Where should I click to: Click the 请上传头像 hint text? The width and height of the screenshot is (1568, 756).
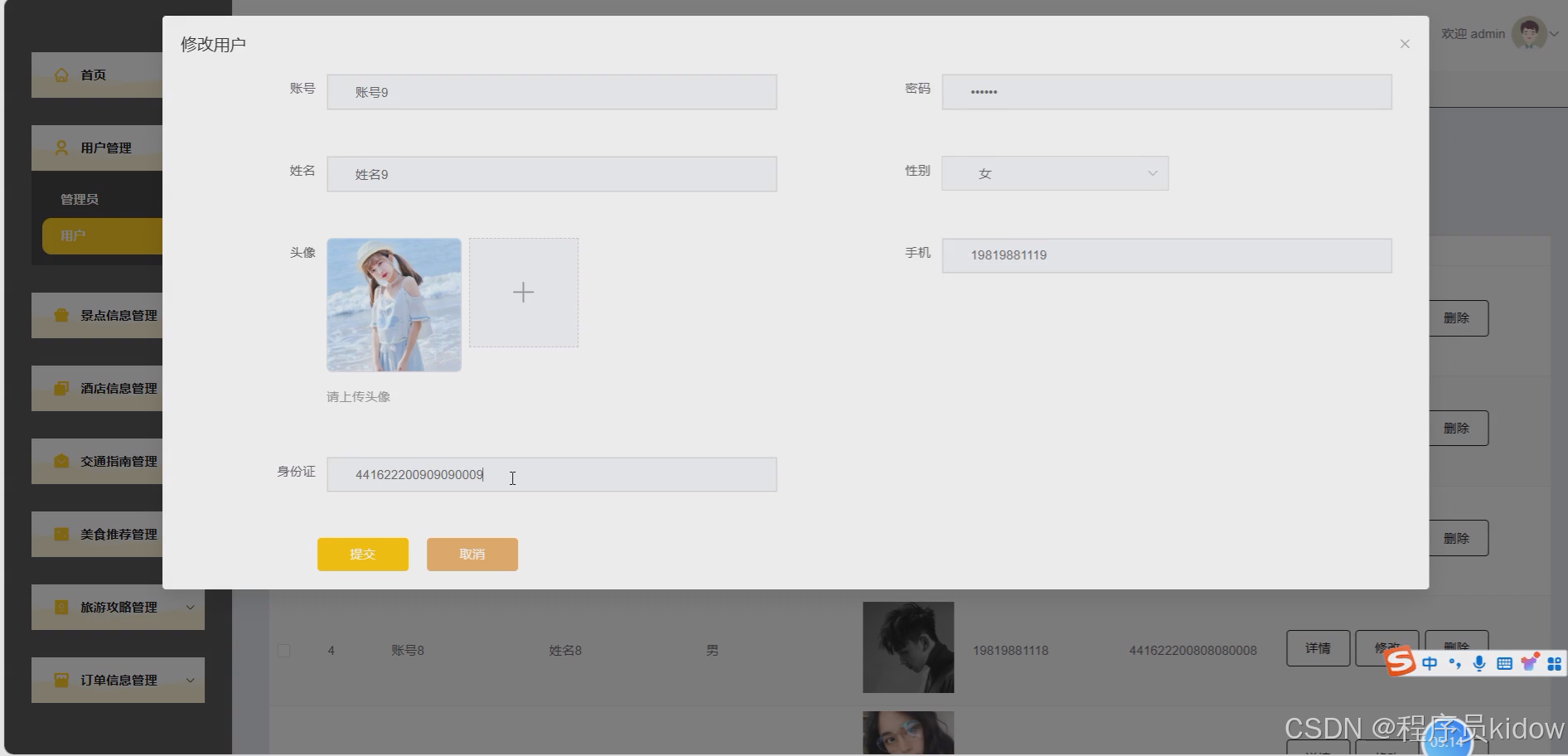click(358, 397)
